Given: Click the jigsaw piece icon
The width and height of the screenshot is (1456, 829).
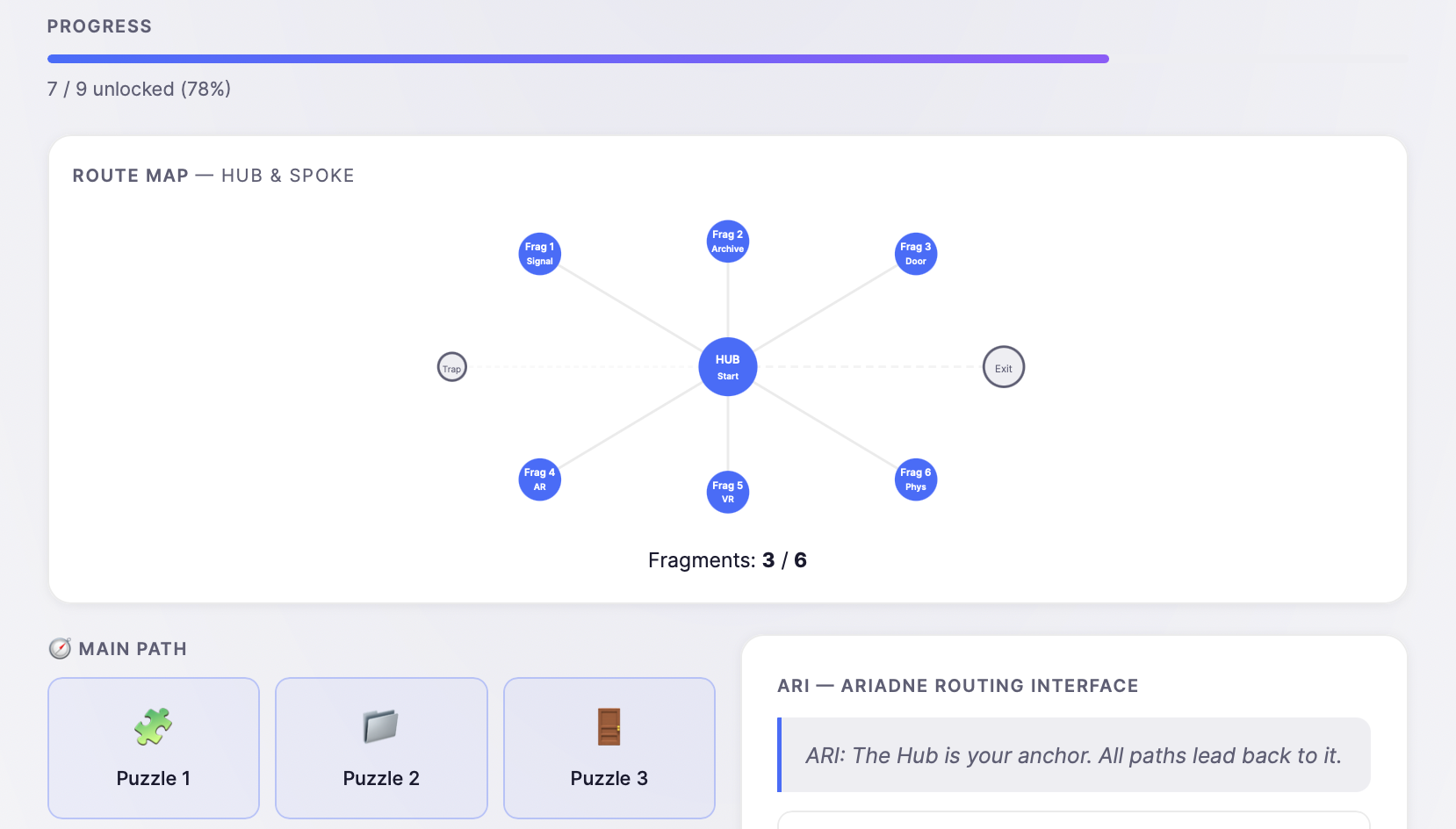Looking at the screenshot, I should tap(154, 727).
